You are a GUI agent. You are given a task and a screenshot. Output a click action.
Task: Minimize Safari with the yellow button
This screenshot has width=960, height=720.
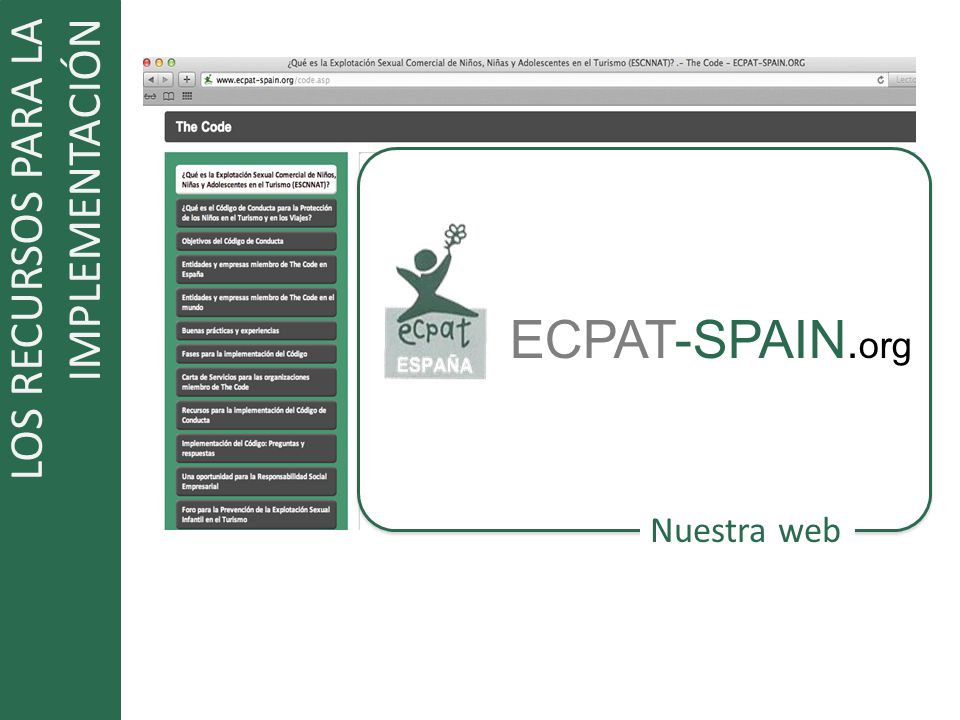(x=159, y=62)
